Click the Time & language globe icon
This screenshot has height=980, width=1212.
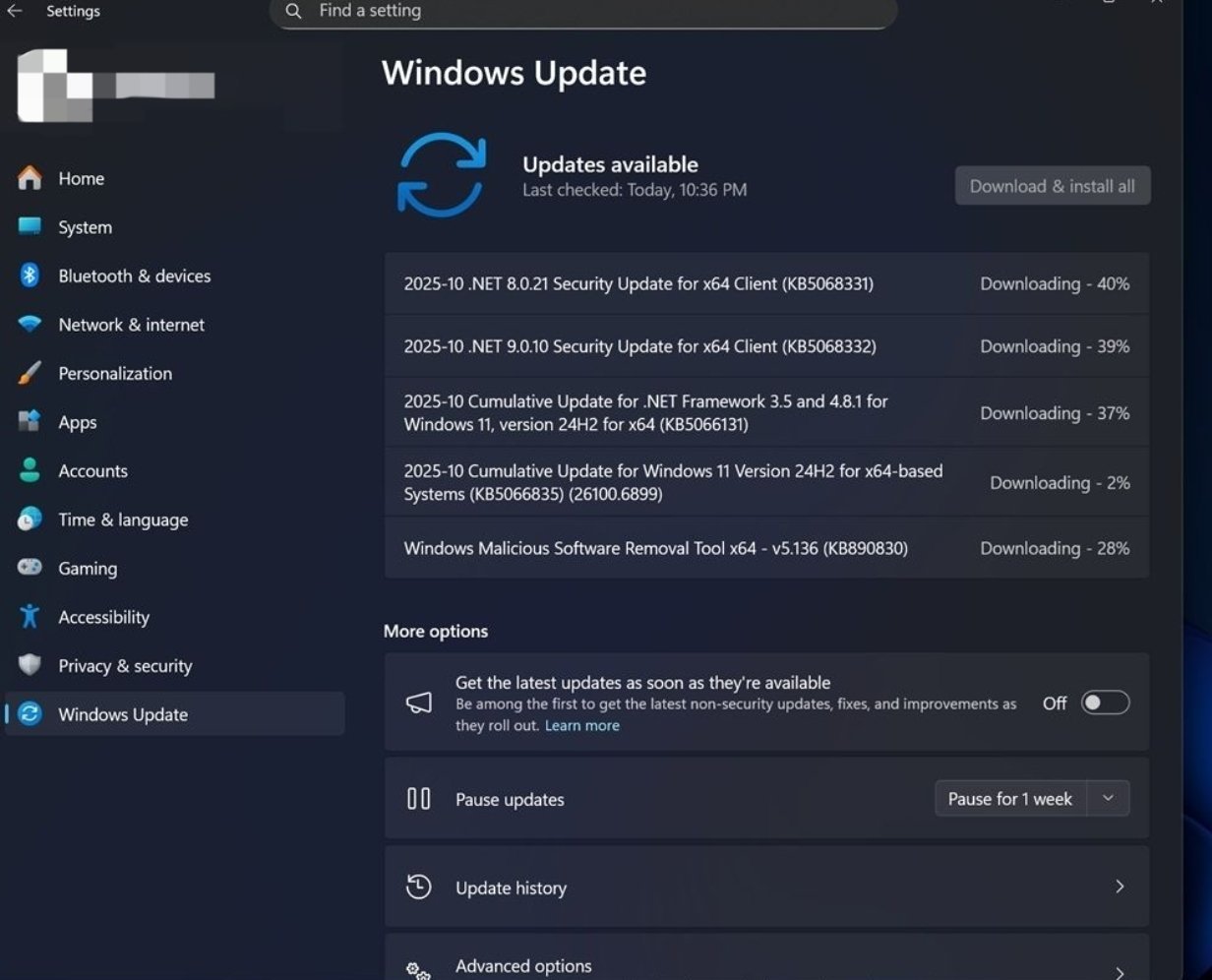click(30, 519)
